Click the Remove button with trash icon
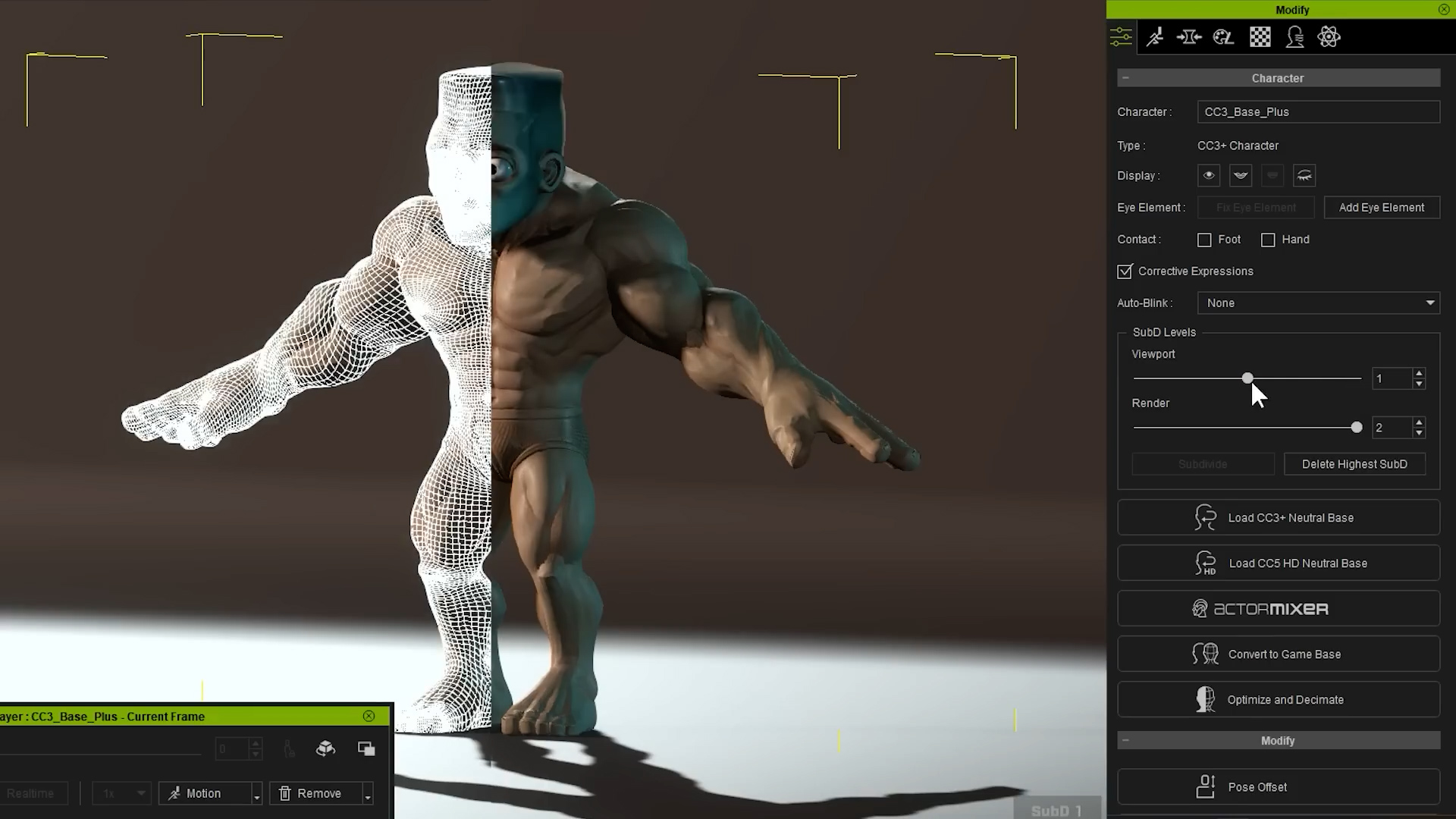This screenshot has height=819, width=1456. (x=315, y=793)
